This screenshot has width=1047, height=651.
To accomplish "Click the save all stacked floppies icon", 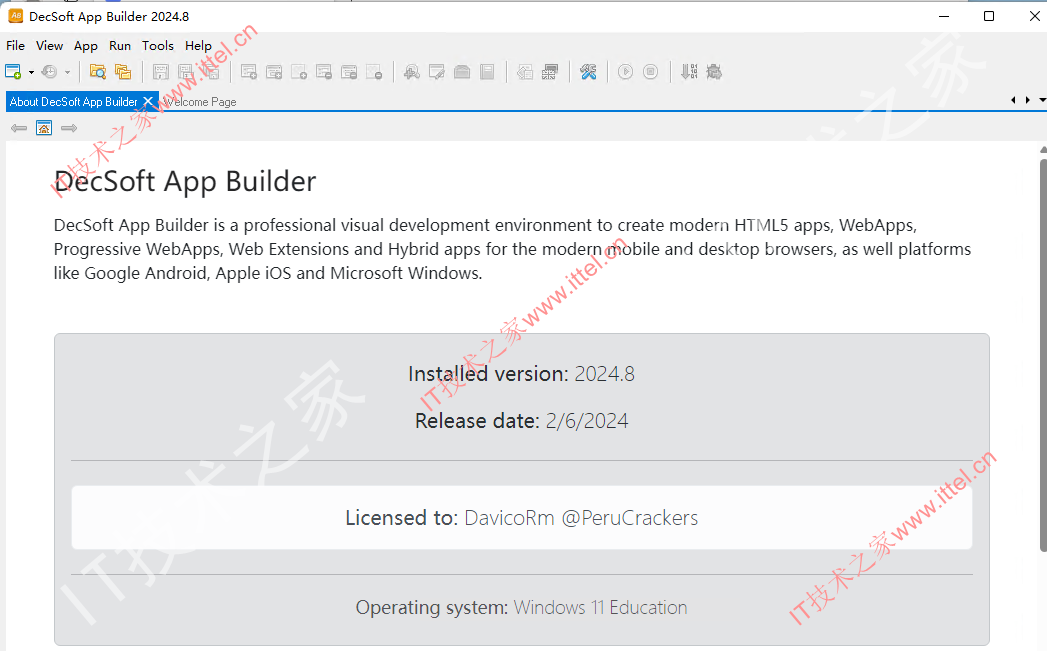I will [212, 71].
